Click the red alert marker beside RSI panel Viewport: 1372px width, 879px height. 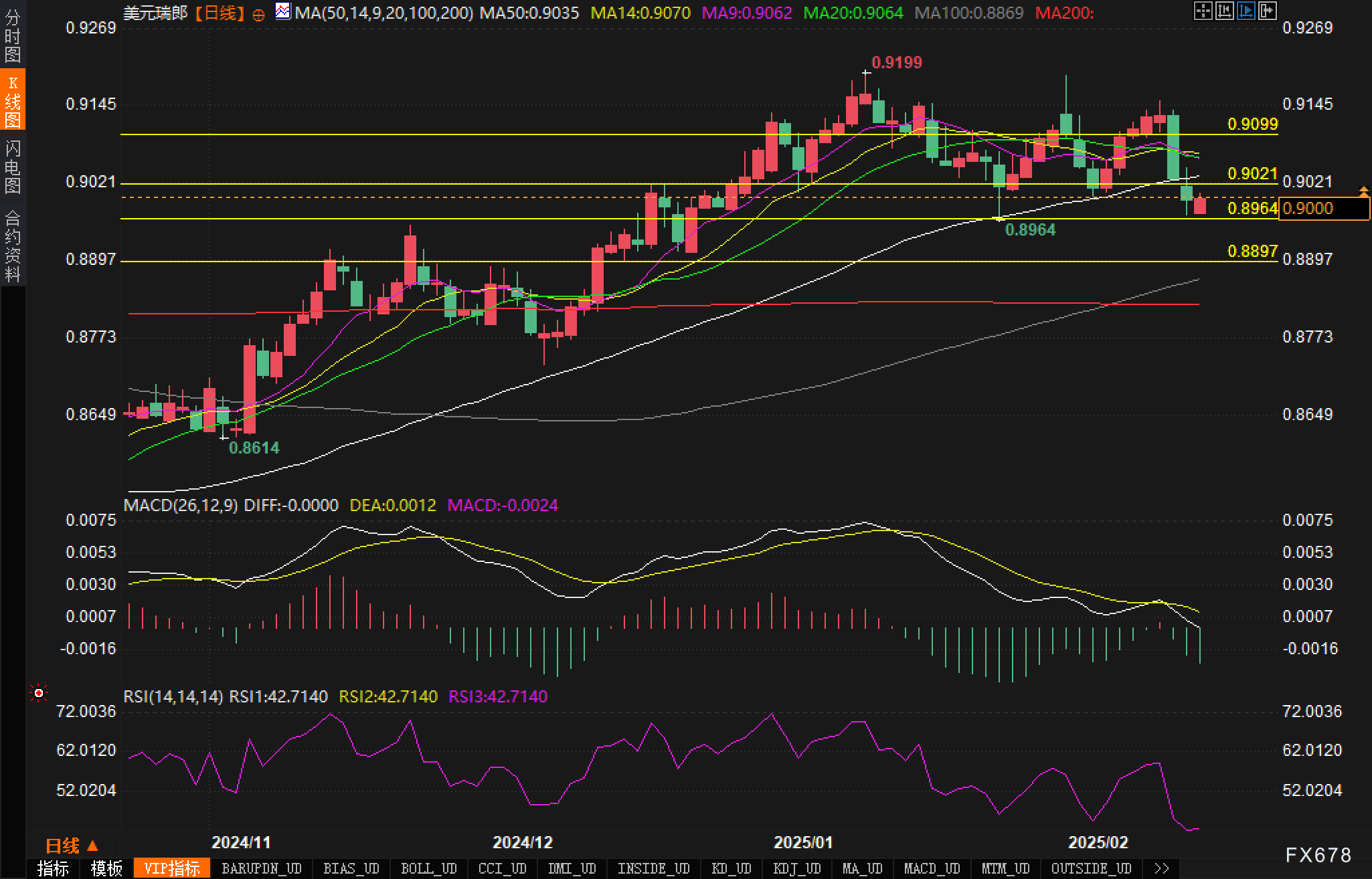39,693
